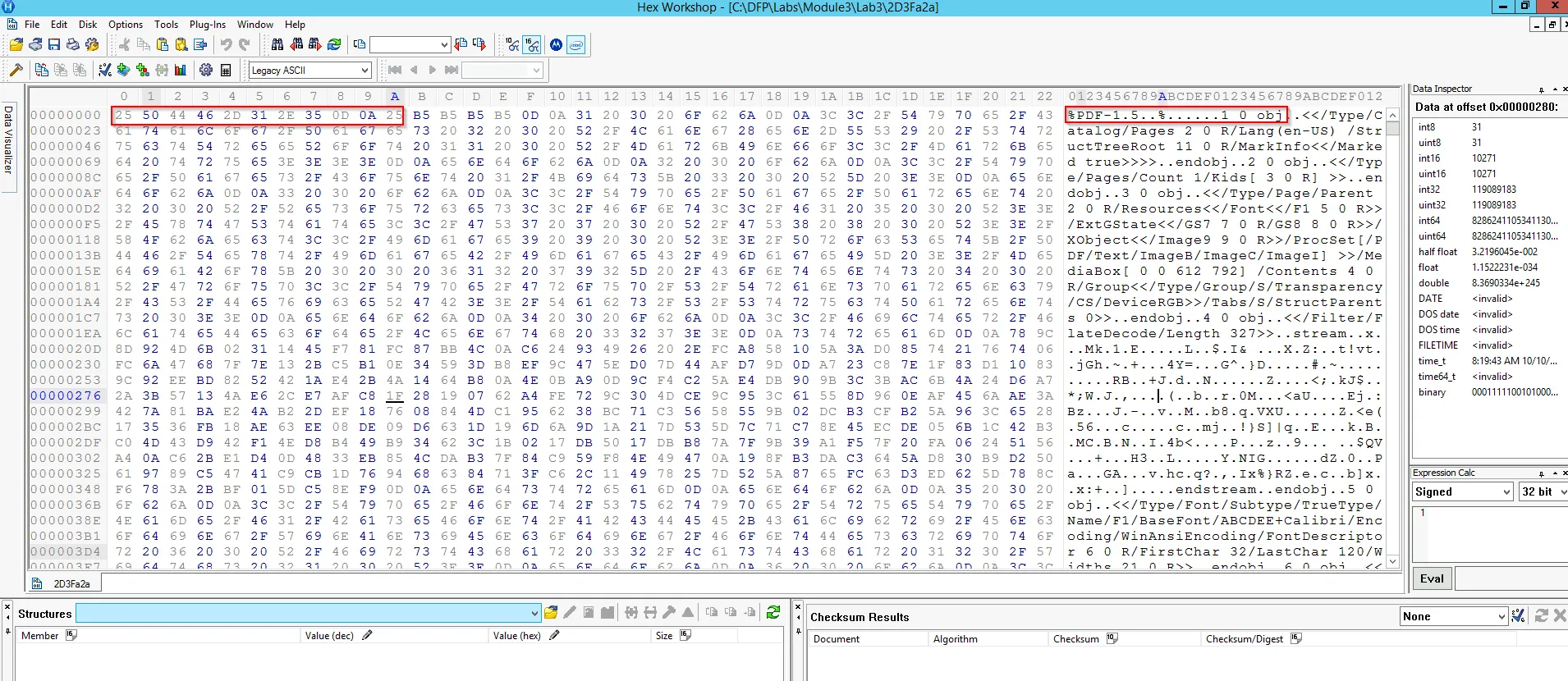Click the Print icon in the toolbar

coord(73,45)
